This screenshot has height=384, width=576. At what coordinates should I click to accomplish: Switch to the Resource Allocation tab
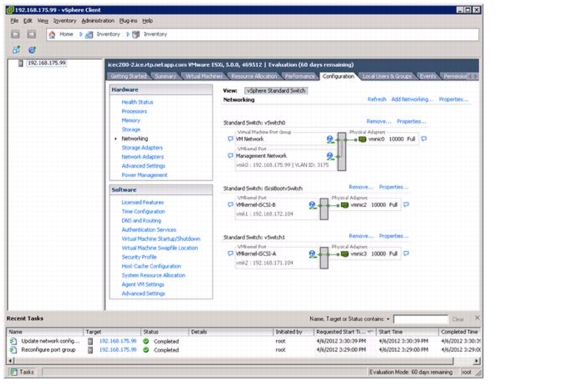[254, 76]
